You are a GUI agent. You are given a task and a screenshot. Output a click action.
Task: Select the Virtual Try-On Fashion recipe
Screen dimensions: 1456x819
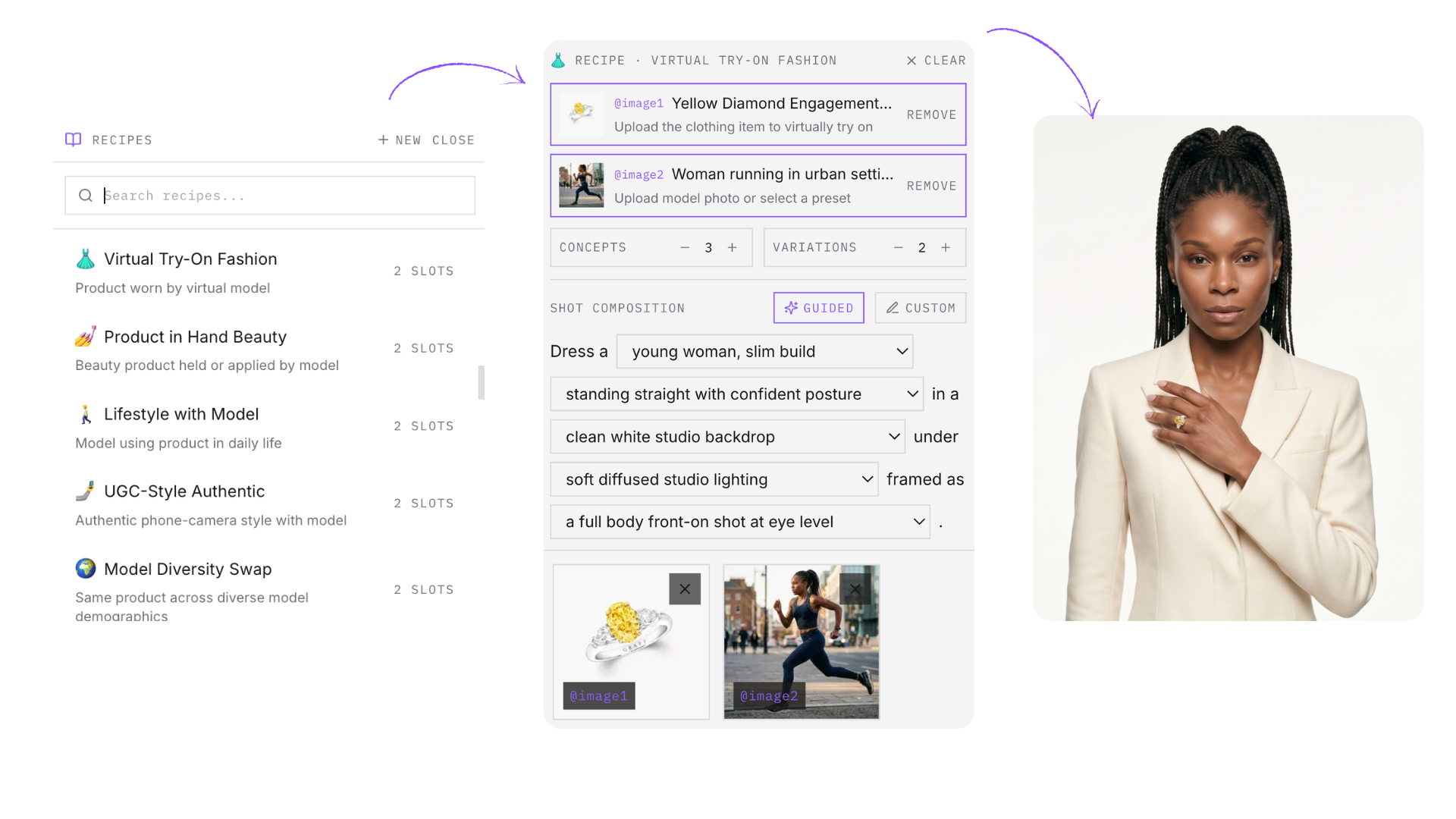(x=268, y=272)
